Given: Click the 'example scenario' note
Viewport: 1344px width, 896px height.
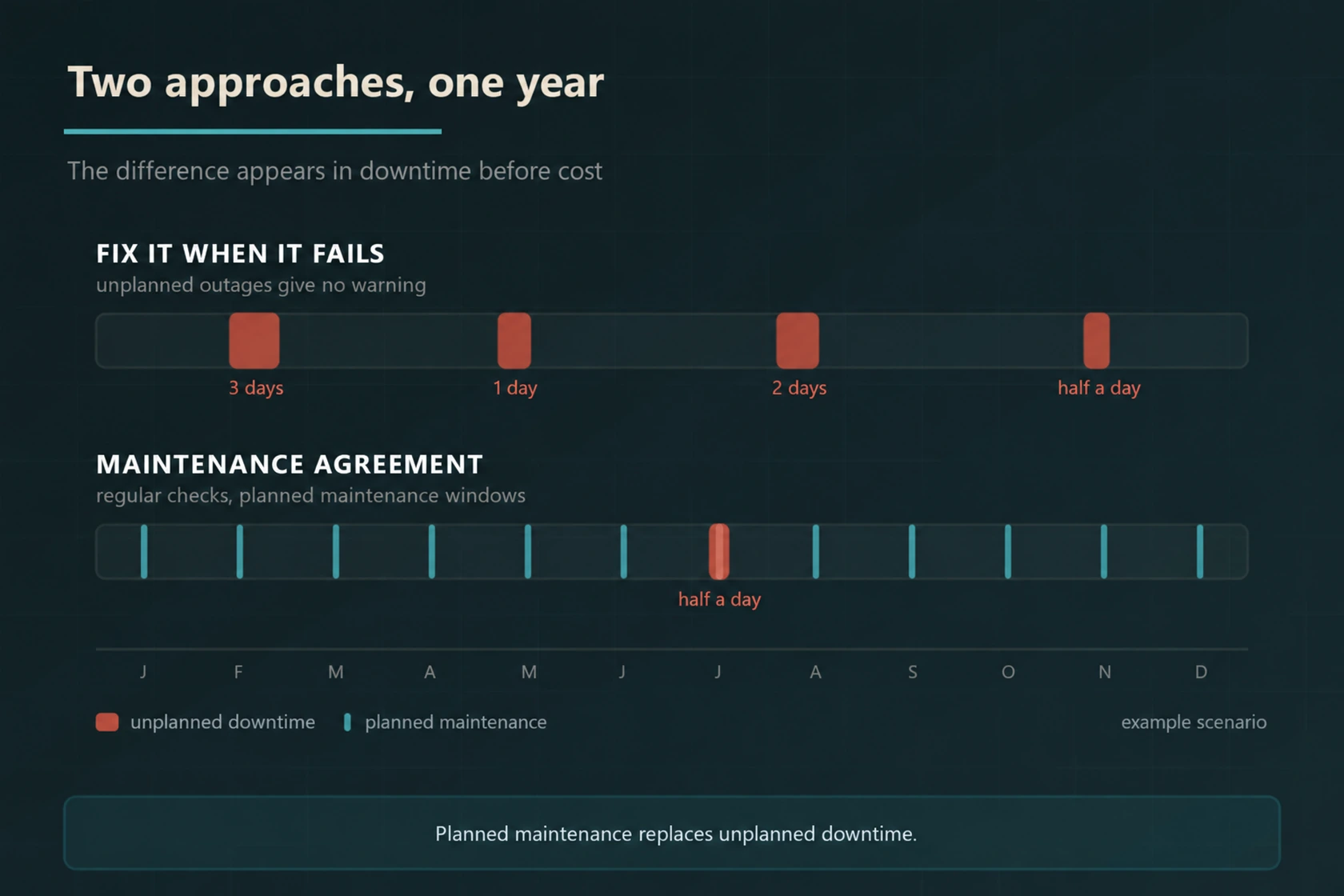Looking at the screenshot, I should point(1194,722).
